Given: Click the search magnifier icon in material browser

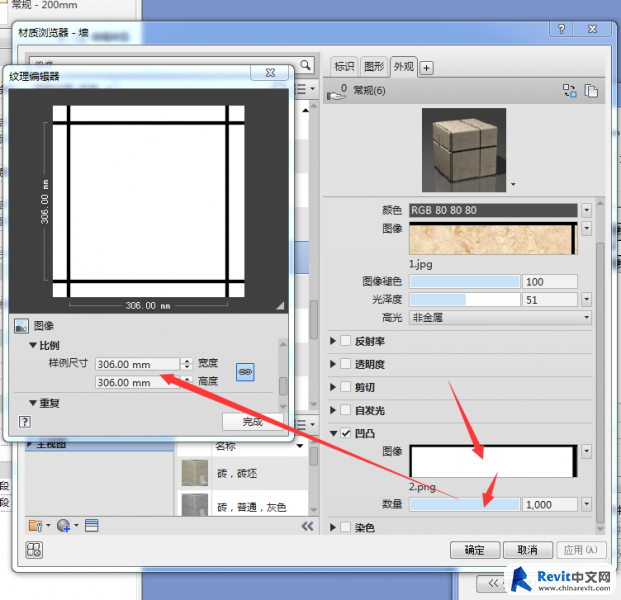Looking at the screenshot, I should [x=305, y=65].
